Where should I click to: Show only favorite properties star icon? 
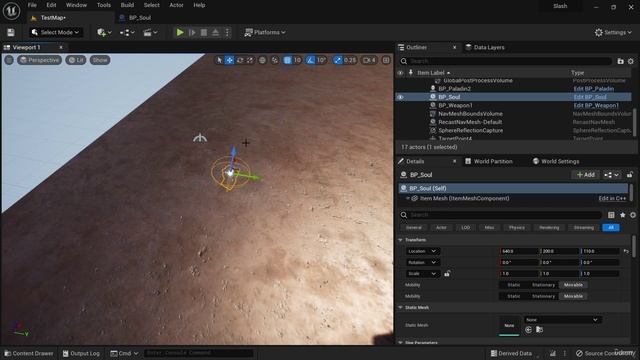point(622,215)
